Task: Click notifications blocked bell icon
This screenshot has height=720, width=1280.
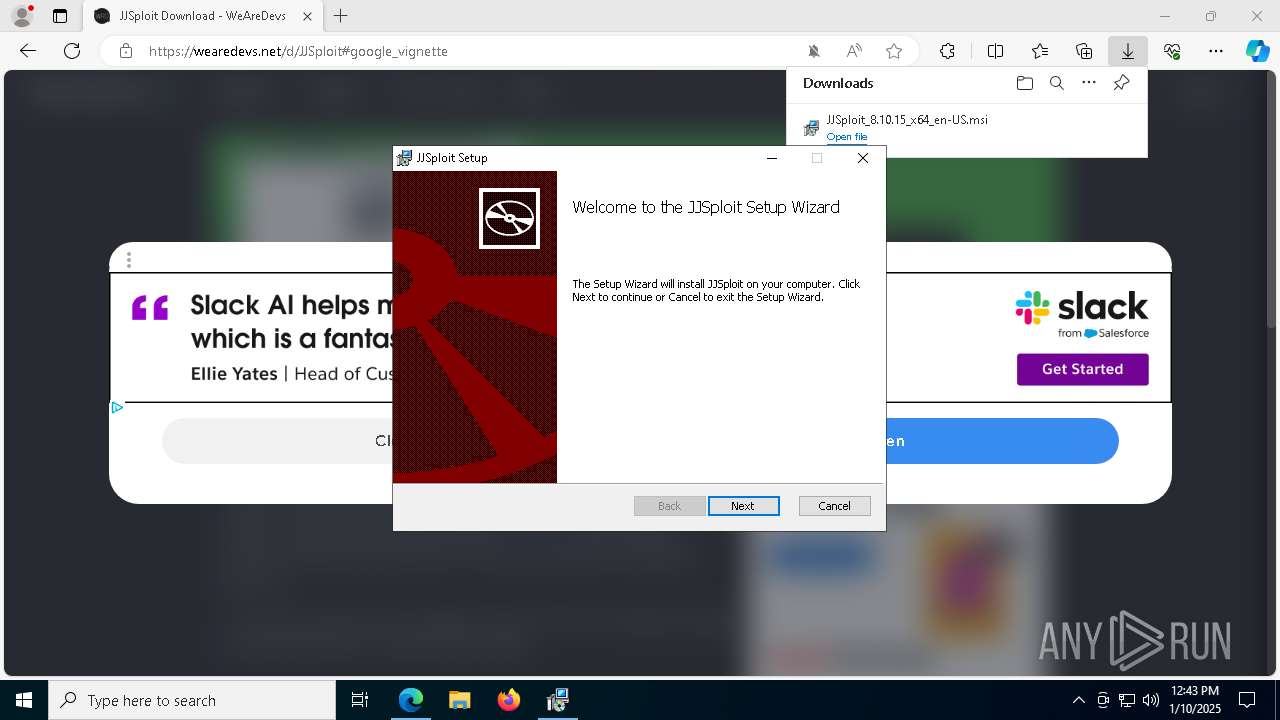Action: [x=814, y=51]
